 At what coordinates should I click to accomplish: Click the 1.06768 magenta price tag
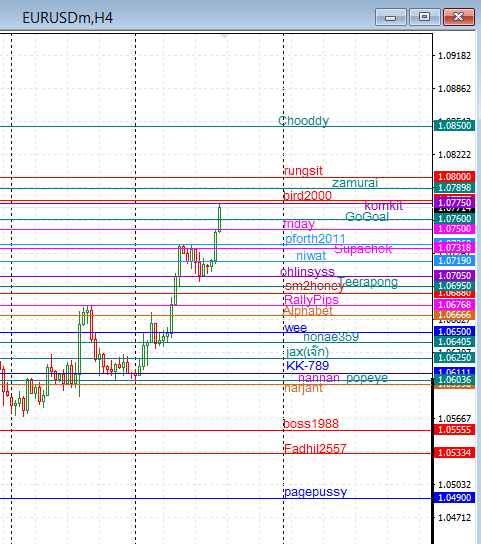click(x=454, y=305)
